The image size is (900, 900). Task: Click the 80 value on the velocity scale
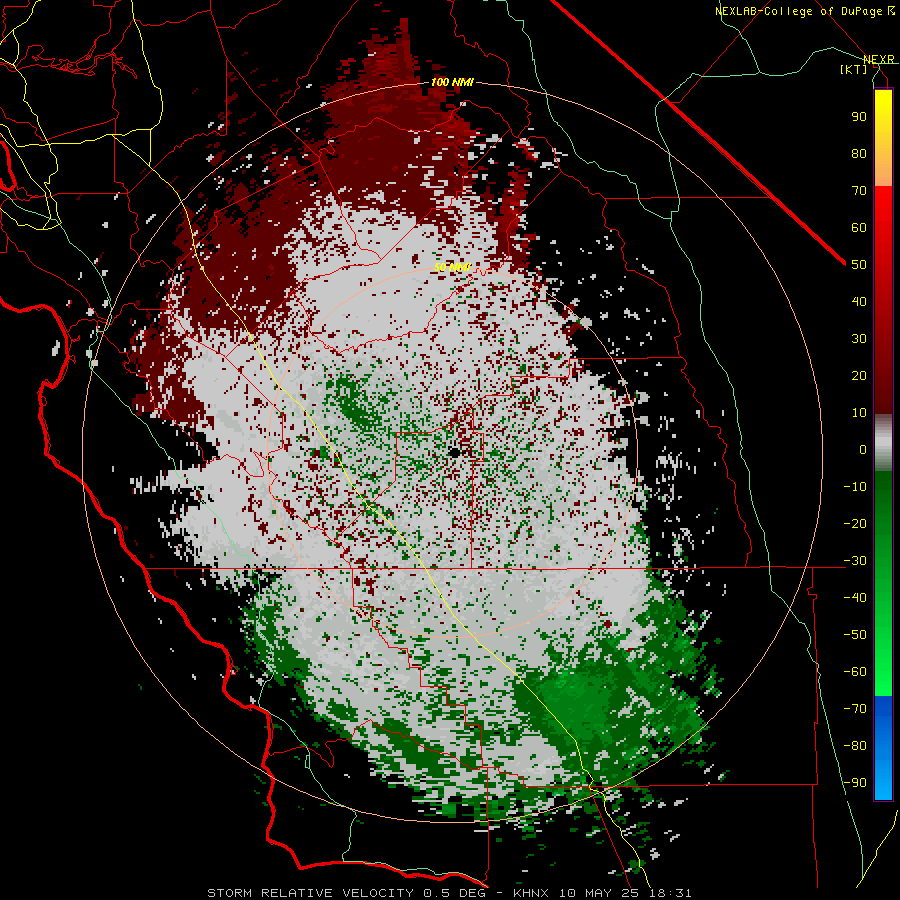click(x=859, y=153)
